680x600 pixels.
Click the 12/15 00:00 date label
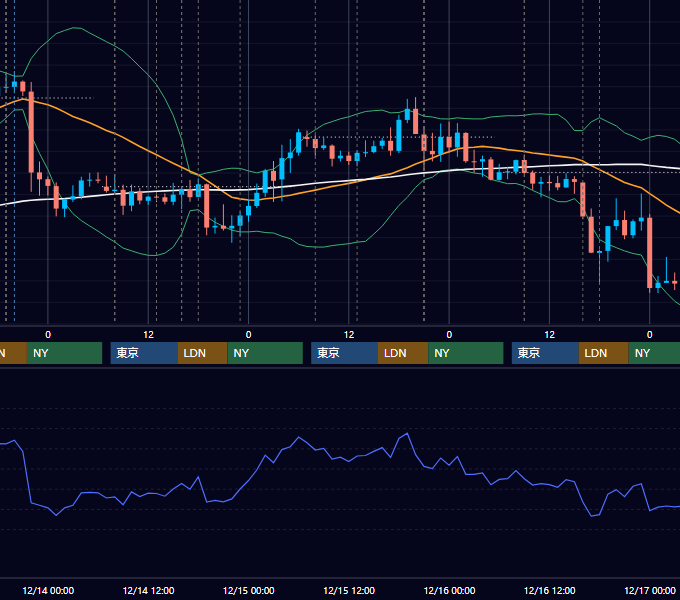point(248,590)
